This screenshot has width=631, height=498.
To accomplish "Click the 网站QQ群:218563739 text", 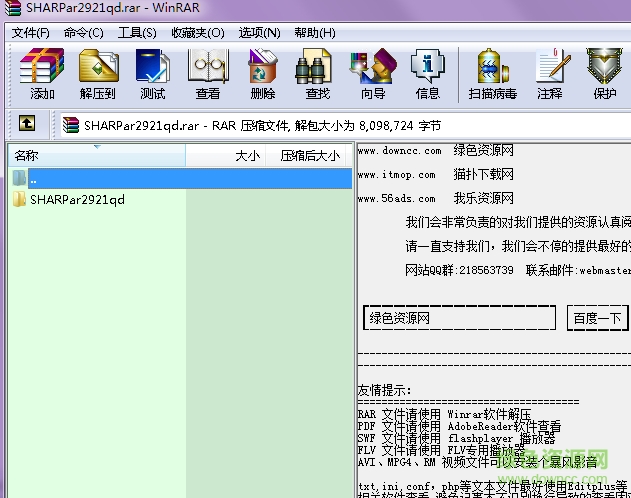I will [459, 270].
